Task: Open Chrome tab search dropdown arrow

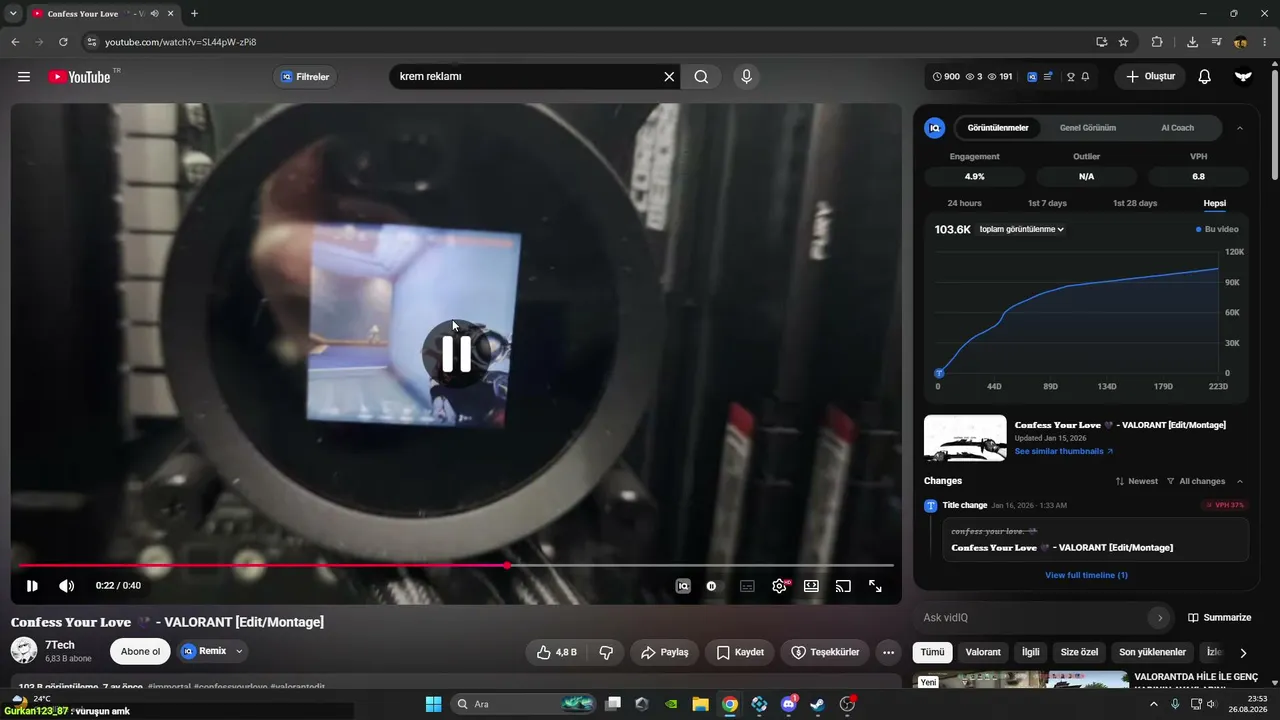Action: (14, 14)
